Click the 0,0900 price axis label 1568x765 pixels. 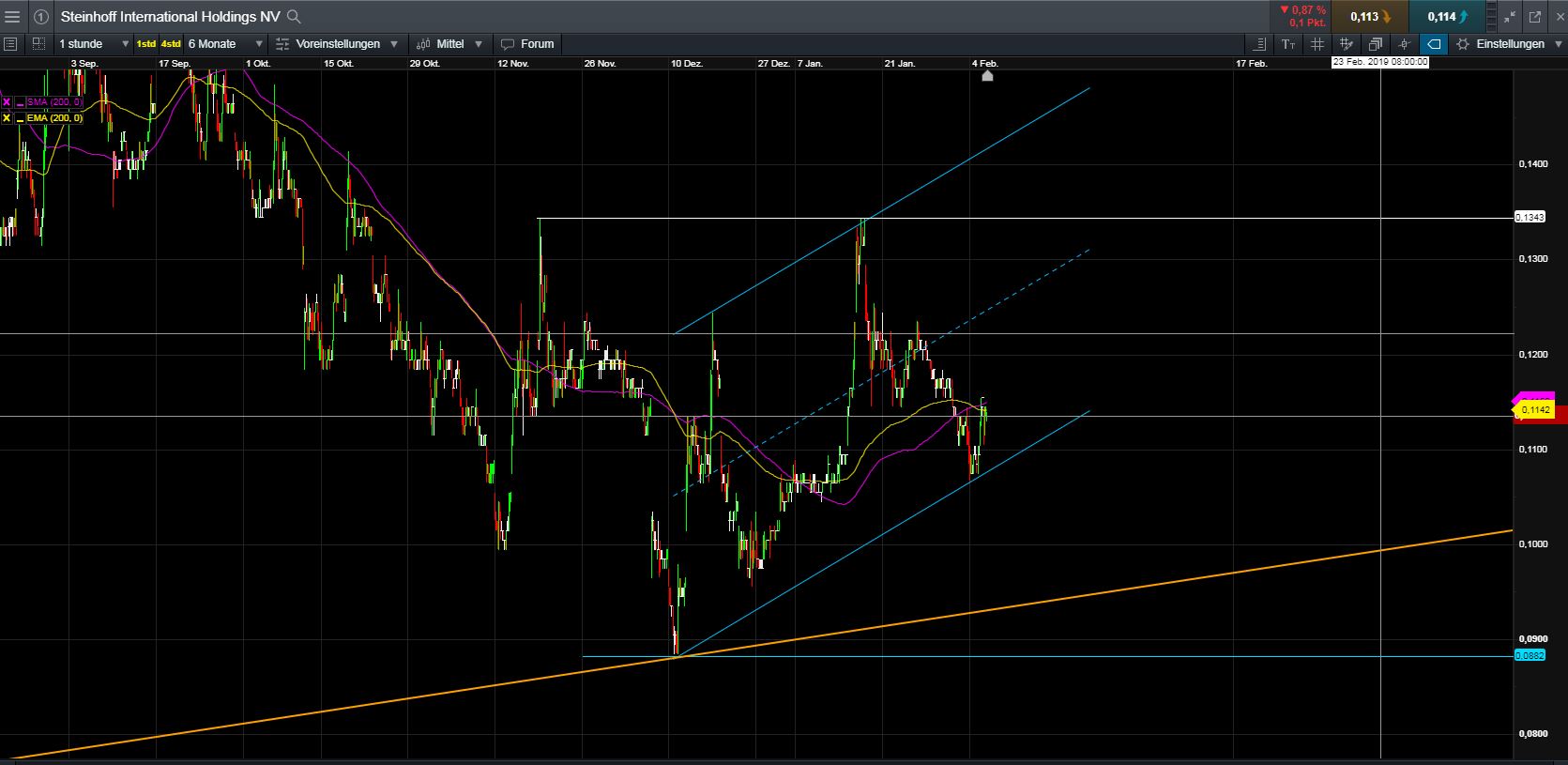1533,639
